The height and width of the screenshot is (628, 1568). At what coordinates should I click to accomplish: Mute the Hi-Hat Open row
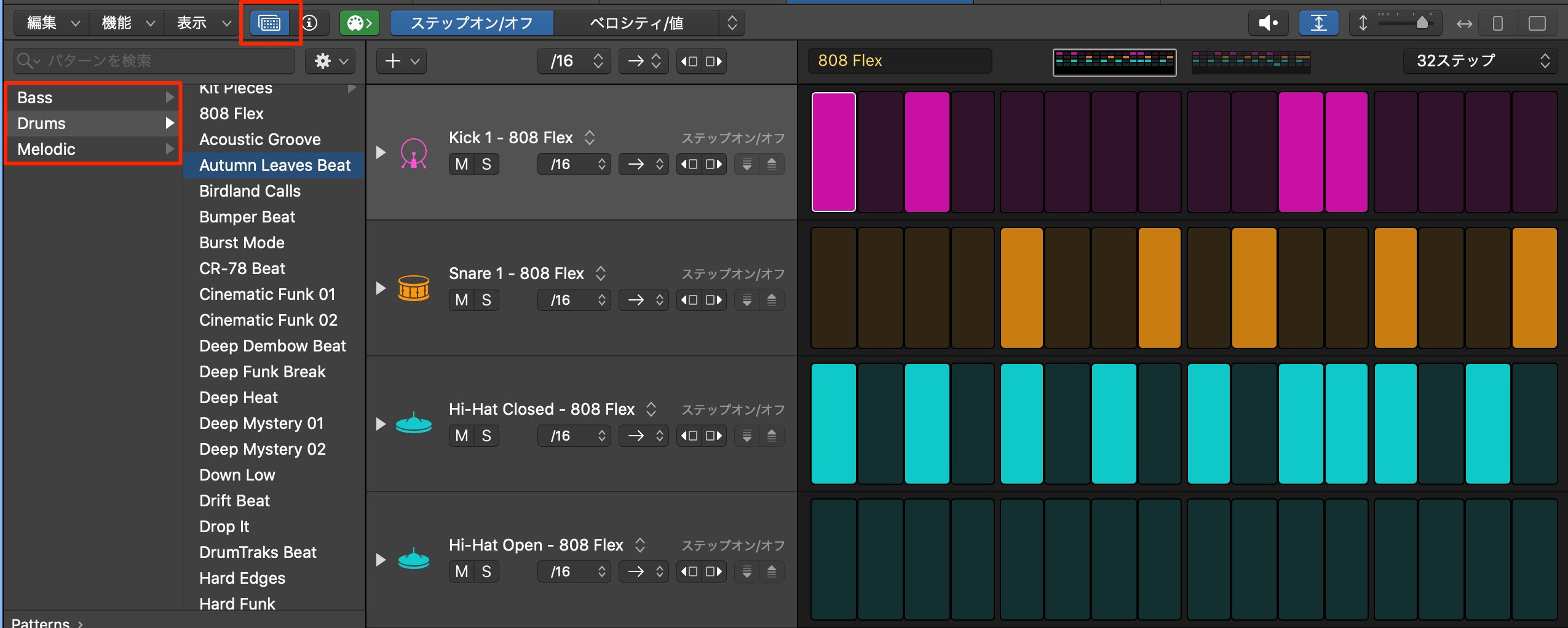click(462, 571)
